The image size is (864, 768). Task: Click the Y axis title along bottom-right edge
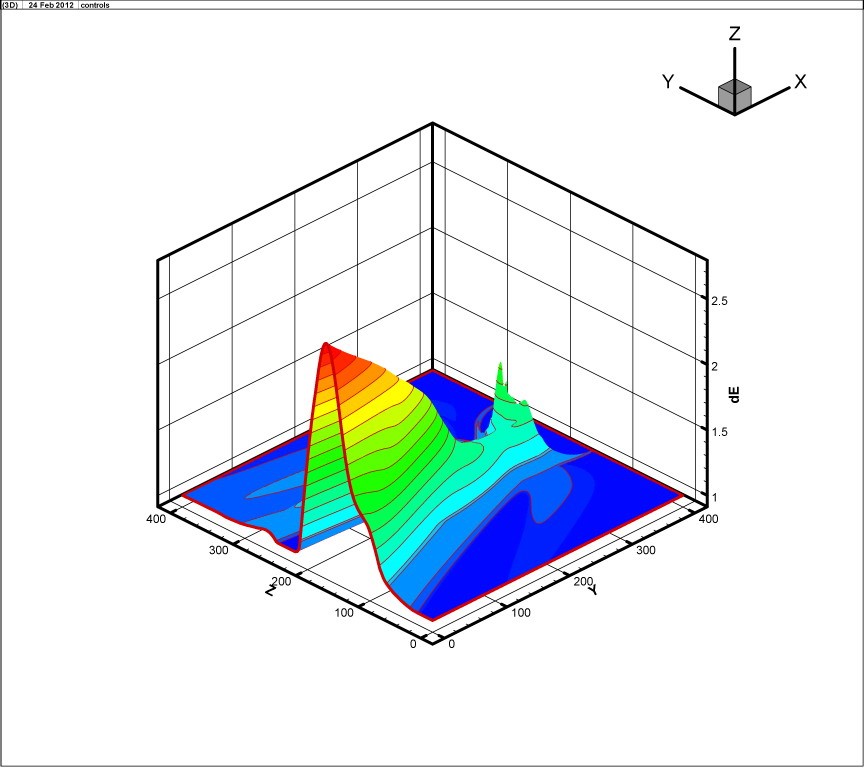pyautogui.click(x=592, y=590)
